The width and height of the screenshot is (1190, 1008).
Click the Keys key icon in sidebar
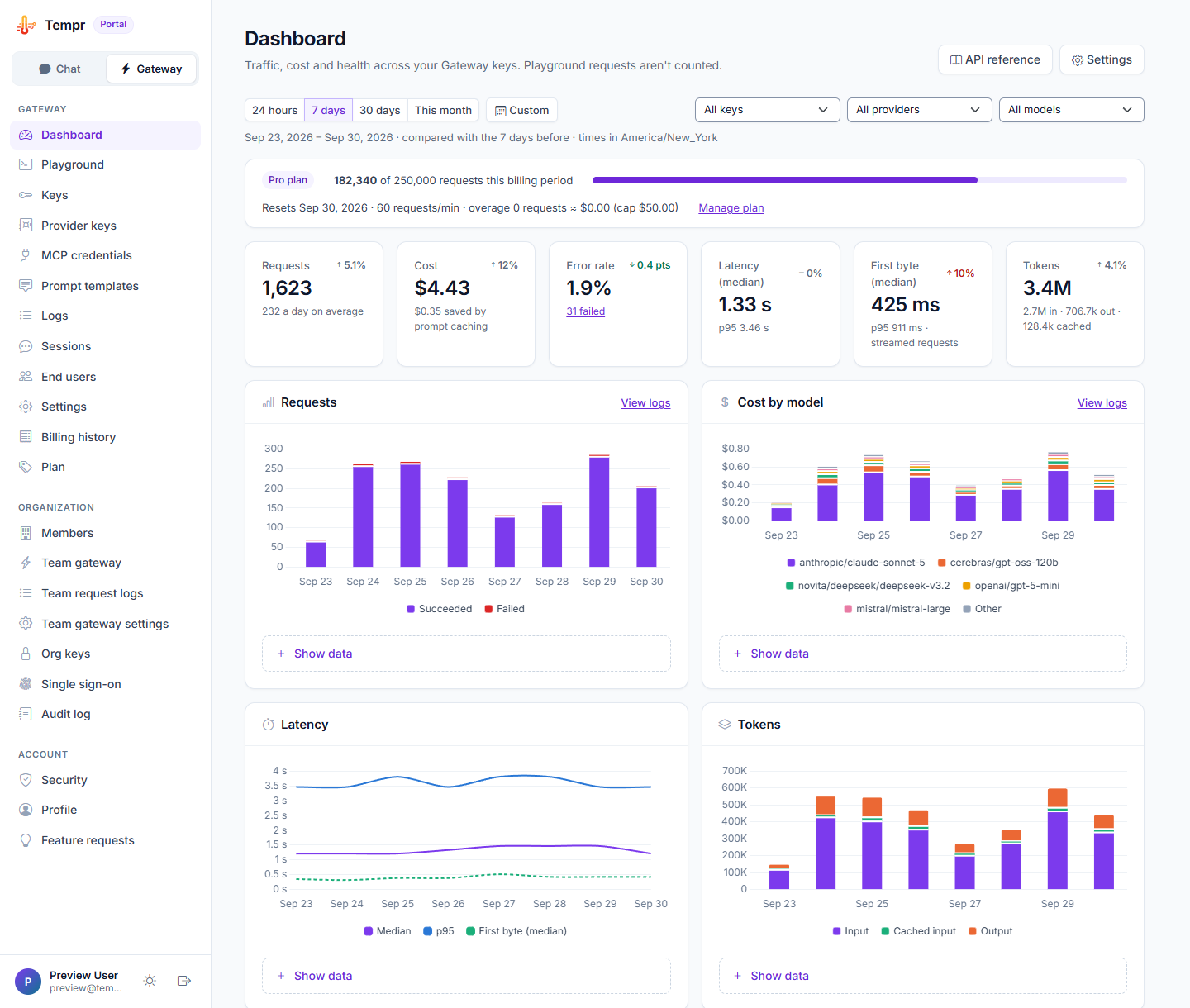(x=26, y=195)
